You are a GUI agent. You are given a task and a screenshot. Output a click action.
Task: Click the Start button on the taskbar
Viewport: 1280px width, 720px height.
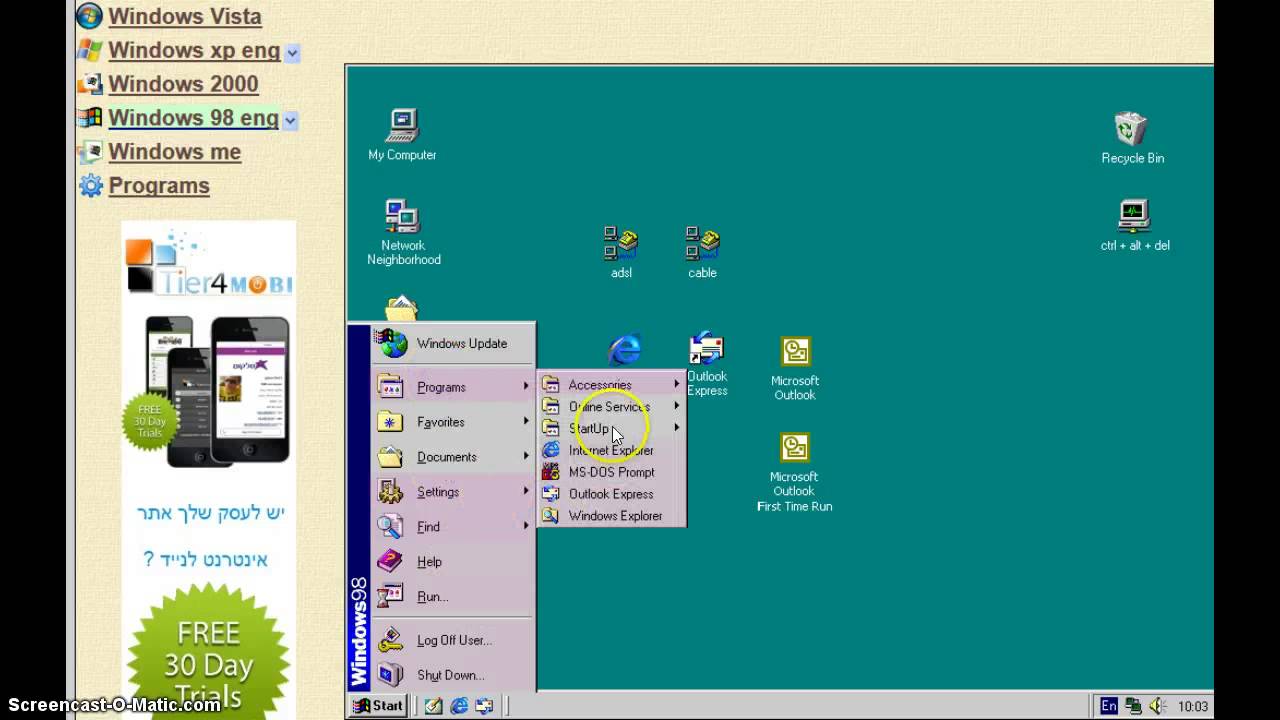tap(378, 706)
